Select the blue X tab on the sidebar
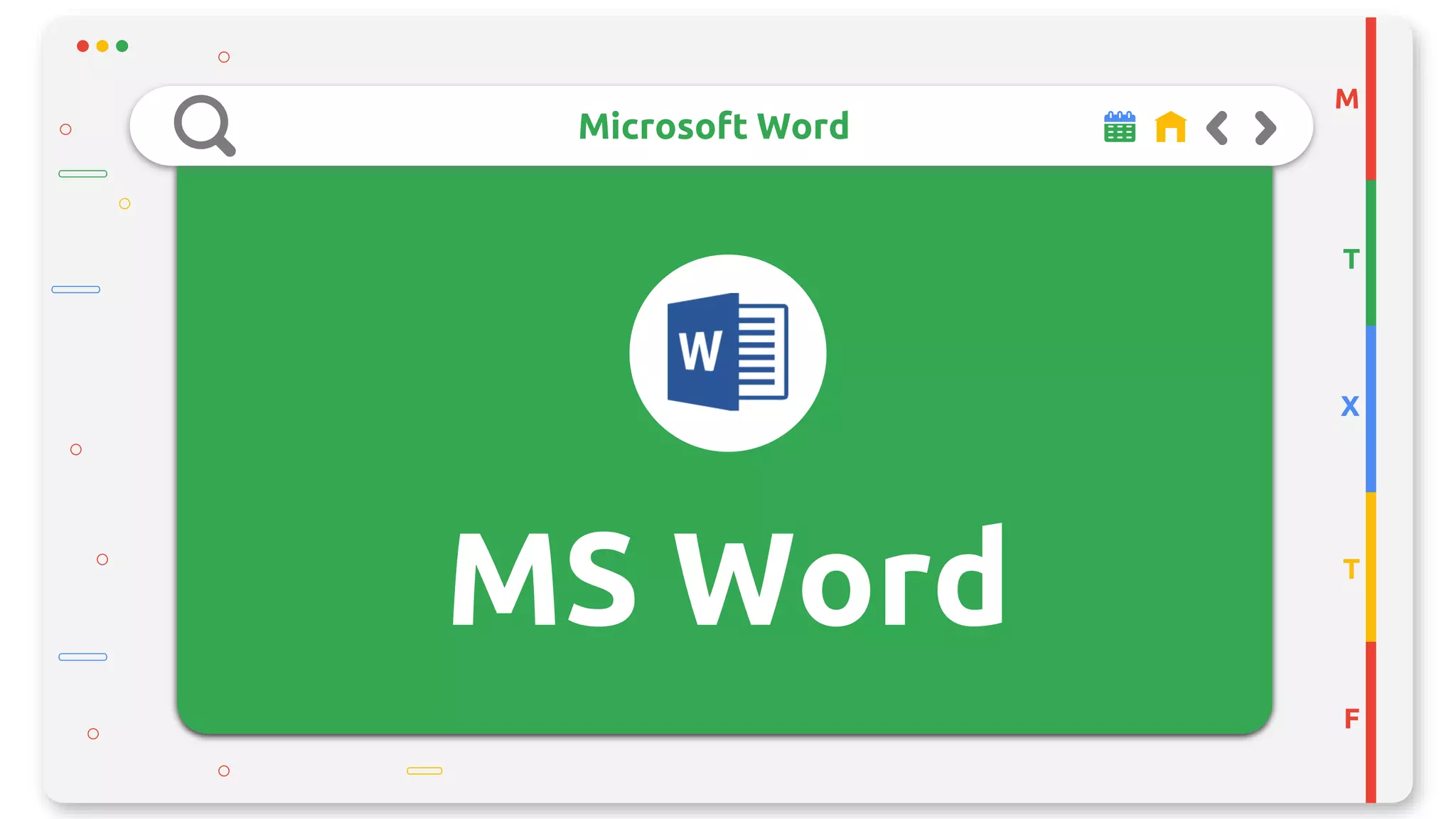This screenshot has height=819, width=1456. (1349, 406)
